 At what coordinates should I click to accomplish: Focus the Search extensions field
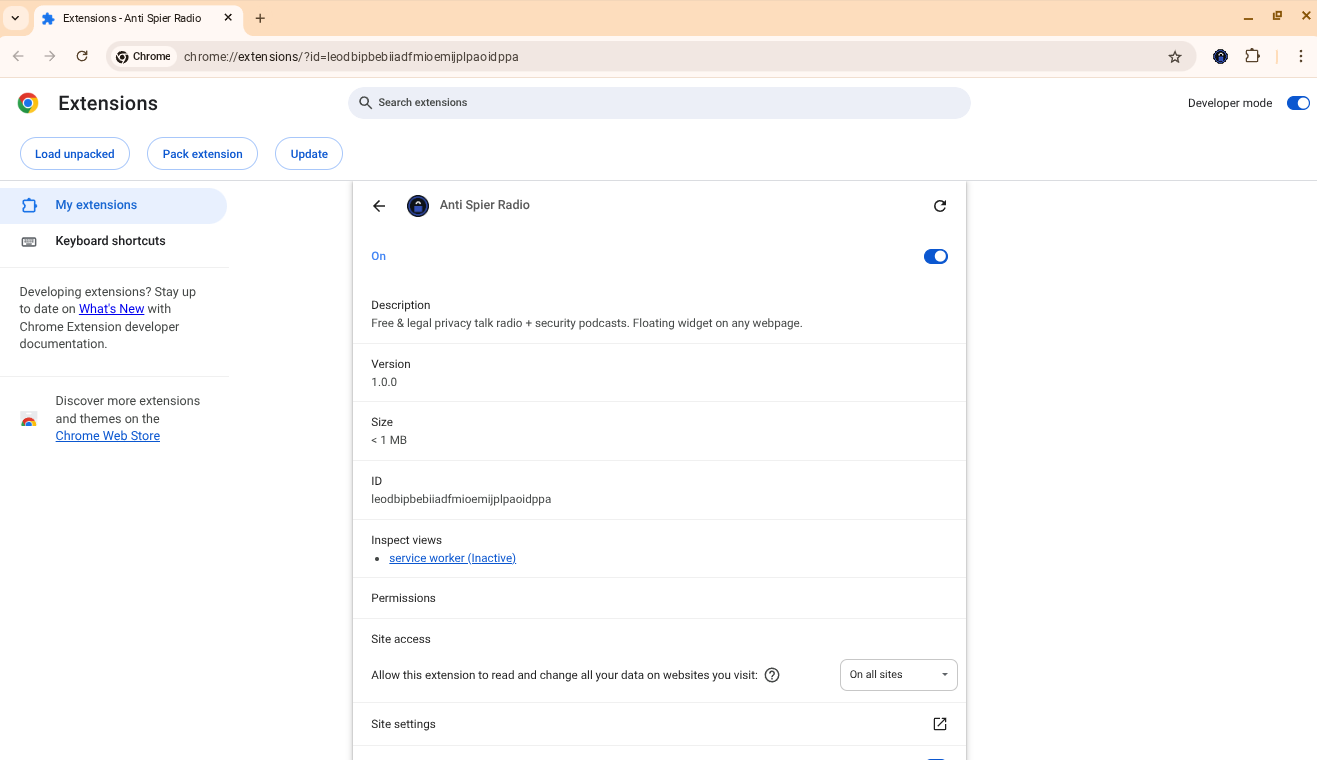point(659,102)
